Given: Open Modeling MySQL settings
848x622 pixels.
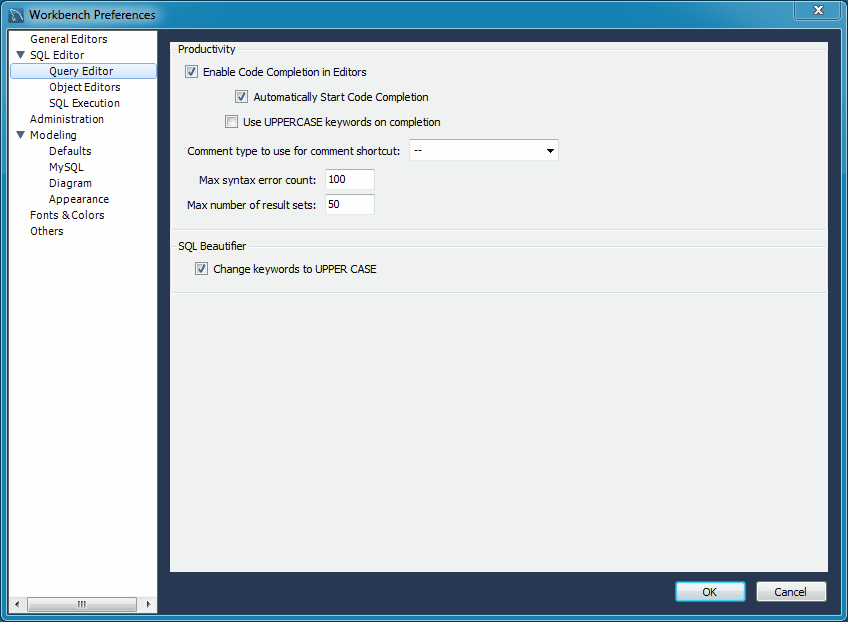Looking at the screenshot, I should click(x=67, y=167).
